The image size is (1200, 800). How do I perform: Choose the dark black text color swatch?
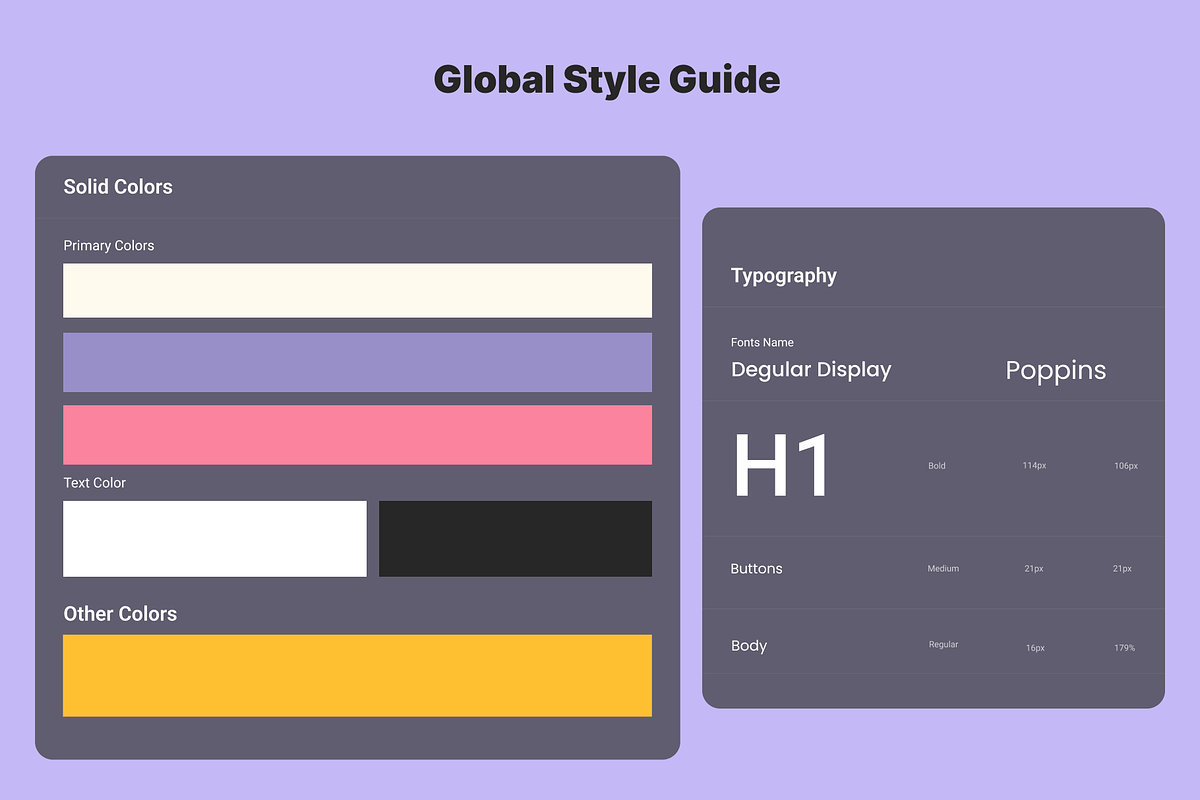coord(515,539)
